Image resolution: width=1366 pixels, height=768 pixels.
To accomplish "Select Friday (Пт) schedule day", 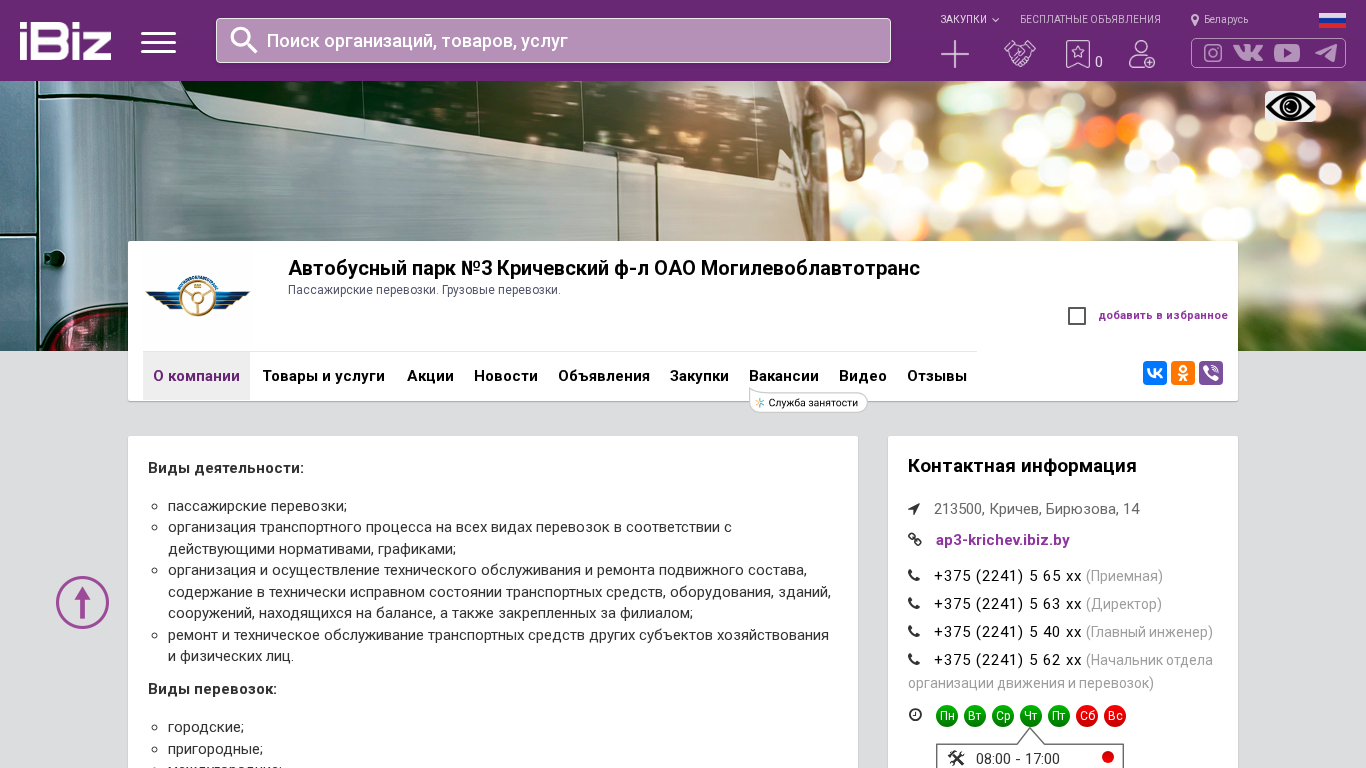I will [1059, 716].
